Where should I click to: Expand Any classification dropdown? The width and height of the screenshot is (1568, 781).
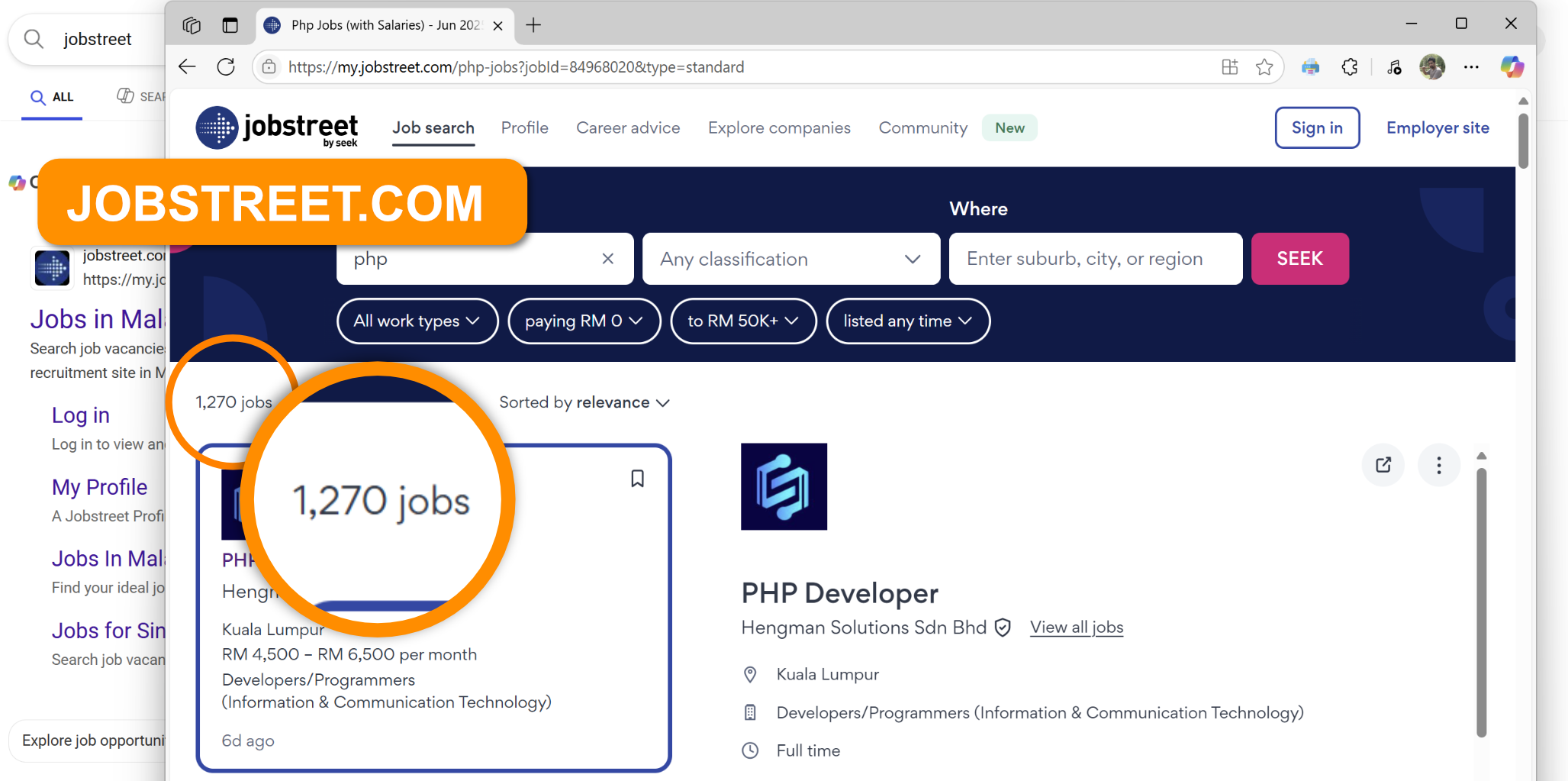(x=791, y=259)
